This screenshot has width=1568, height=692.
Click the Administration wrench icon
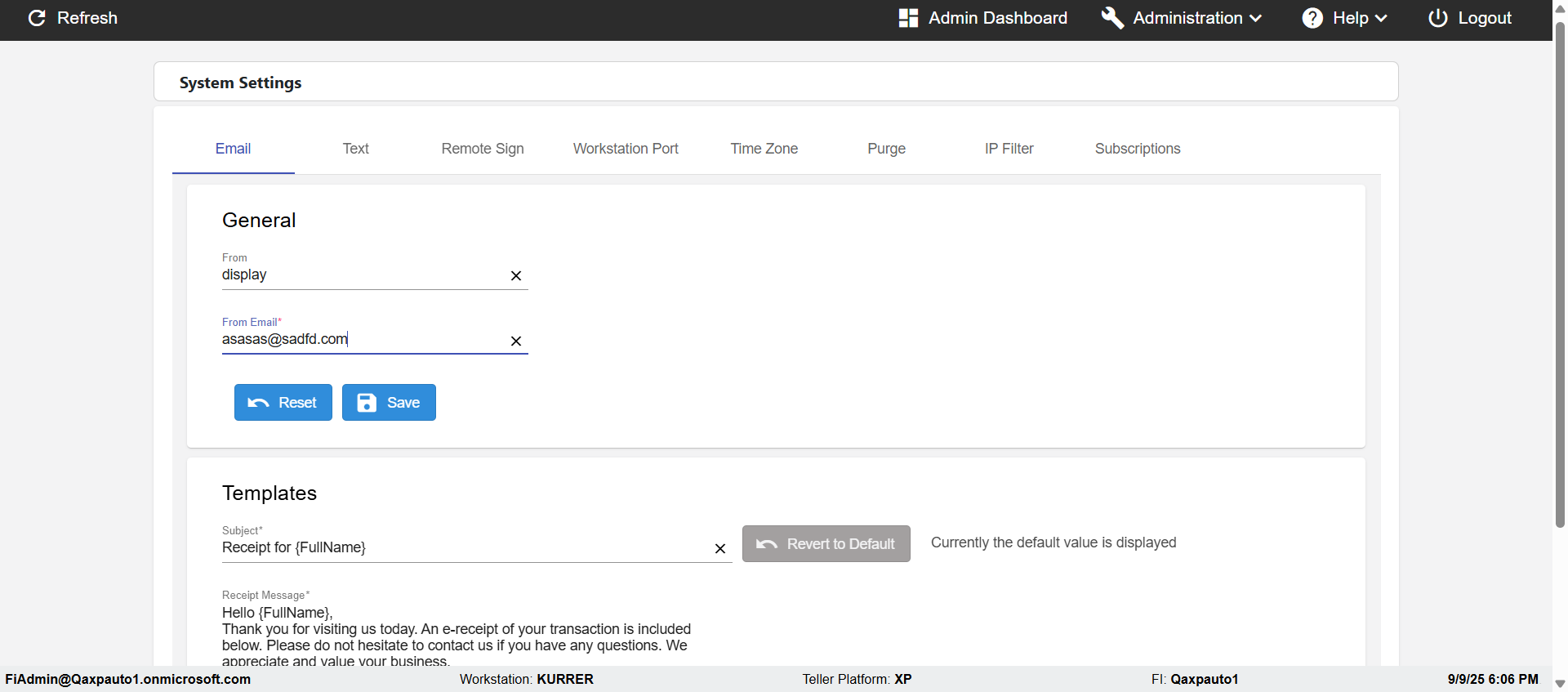(1112, 18)
